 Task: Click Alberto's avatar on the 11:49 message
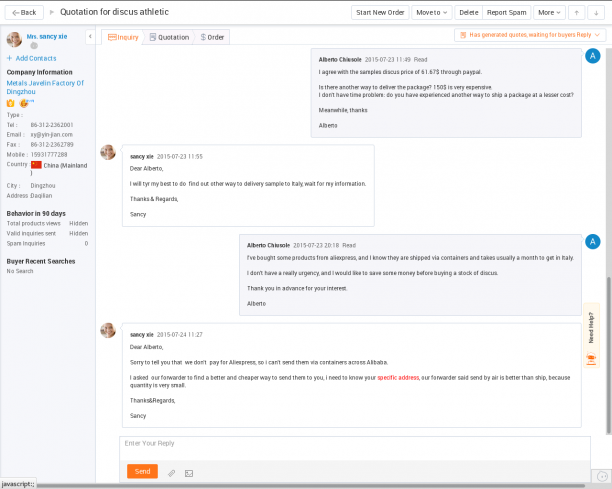pos(592,56)
